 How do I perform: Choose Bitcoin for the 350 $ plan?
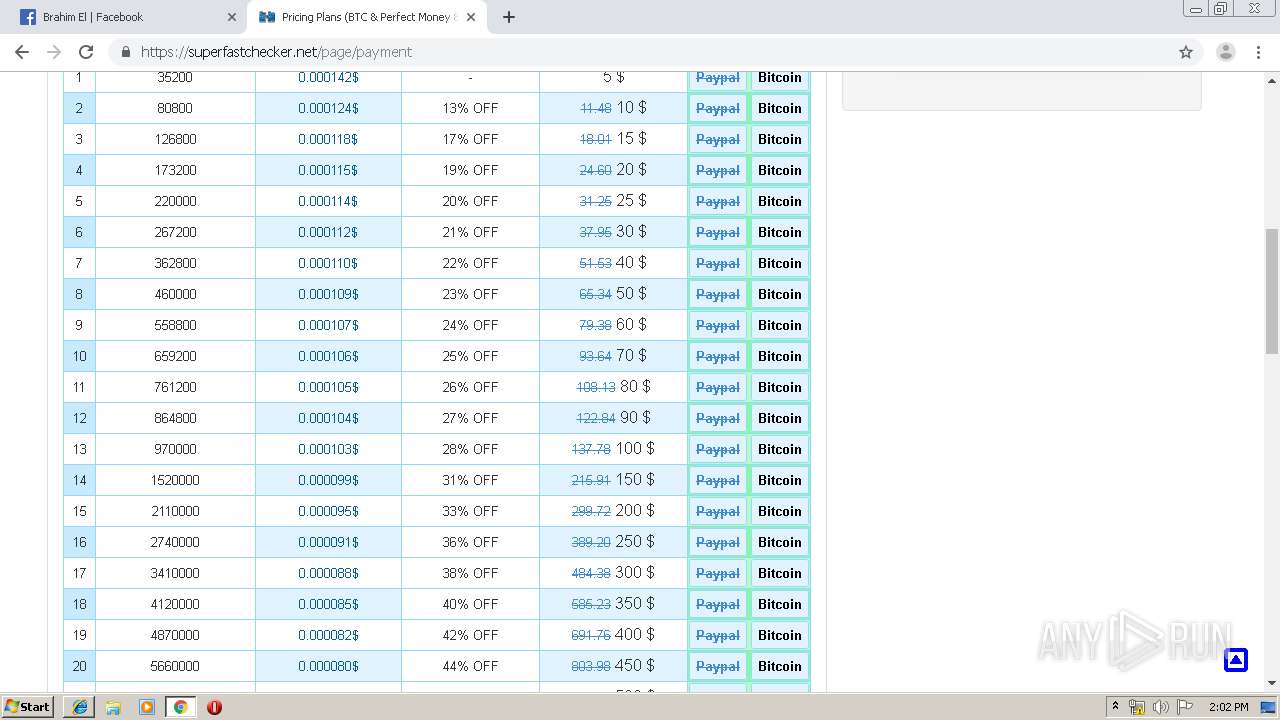[x=780, y=604]
